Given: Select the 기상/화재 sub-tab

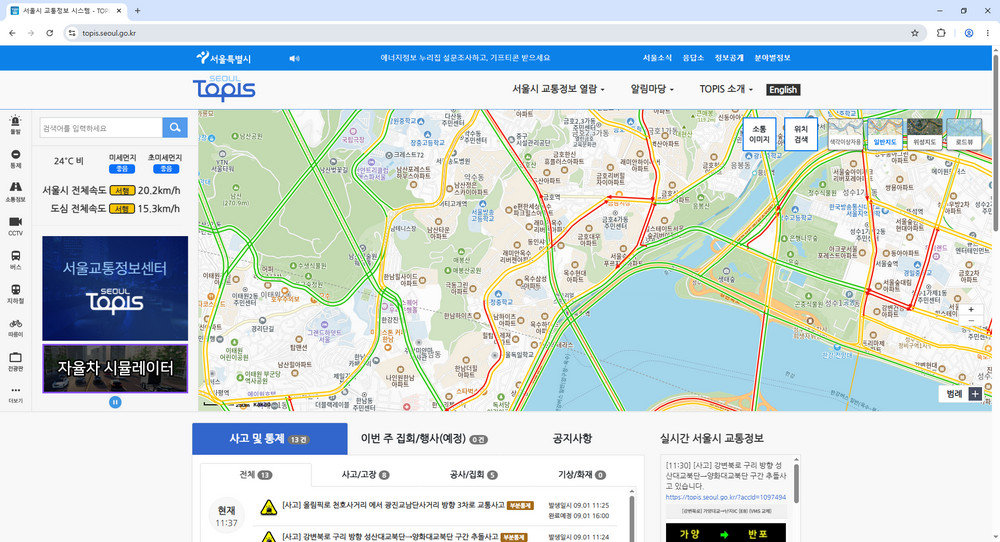Looking at the screenshot, I should point(582,474).
